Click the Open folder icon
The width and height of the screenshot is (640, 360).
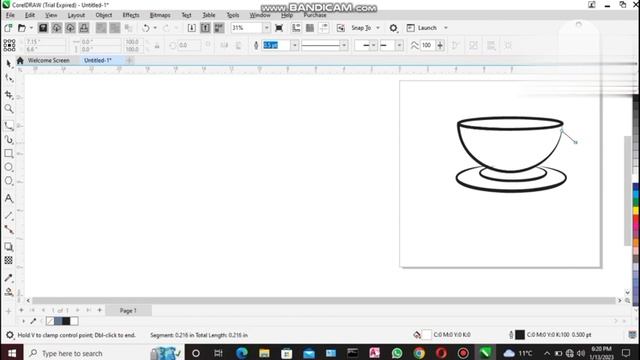pyautogui.click(x=22, y=28)
